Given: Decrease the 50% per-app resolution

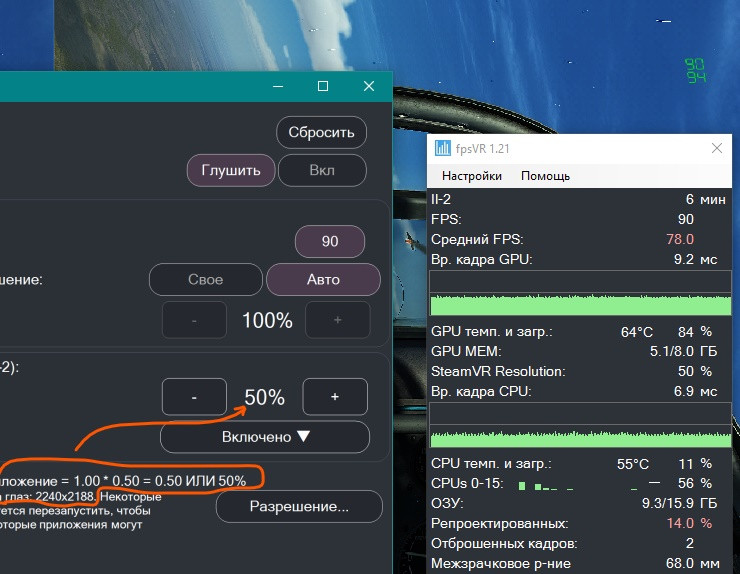Looking at the screenshot, I should point(194,397).
